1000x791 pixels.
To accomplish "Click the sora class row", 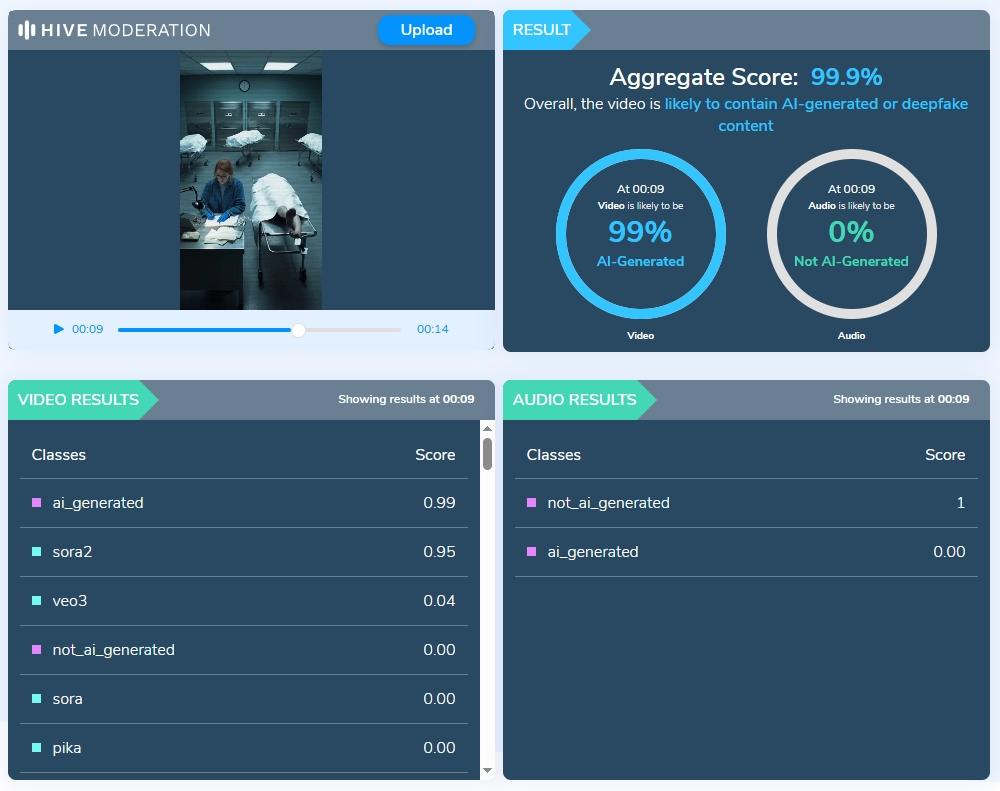I will [243, 699].
